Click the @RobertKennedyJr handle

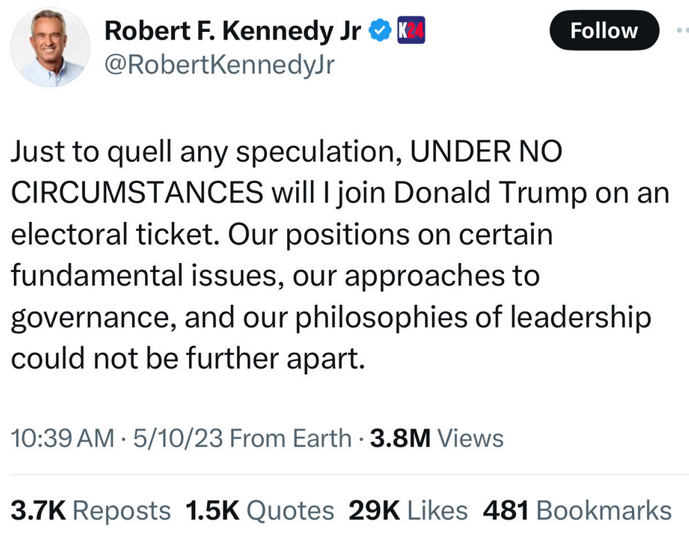coord(219,66)
